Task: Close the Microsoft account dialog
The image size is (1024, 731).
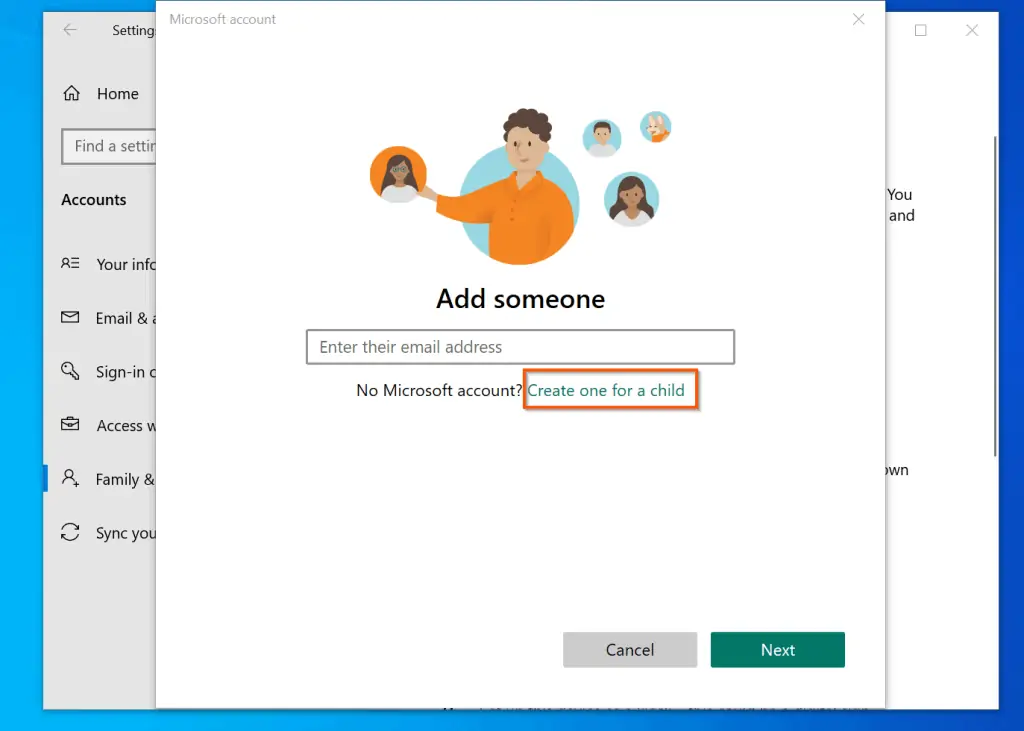Action: [858, 19]
